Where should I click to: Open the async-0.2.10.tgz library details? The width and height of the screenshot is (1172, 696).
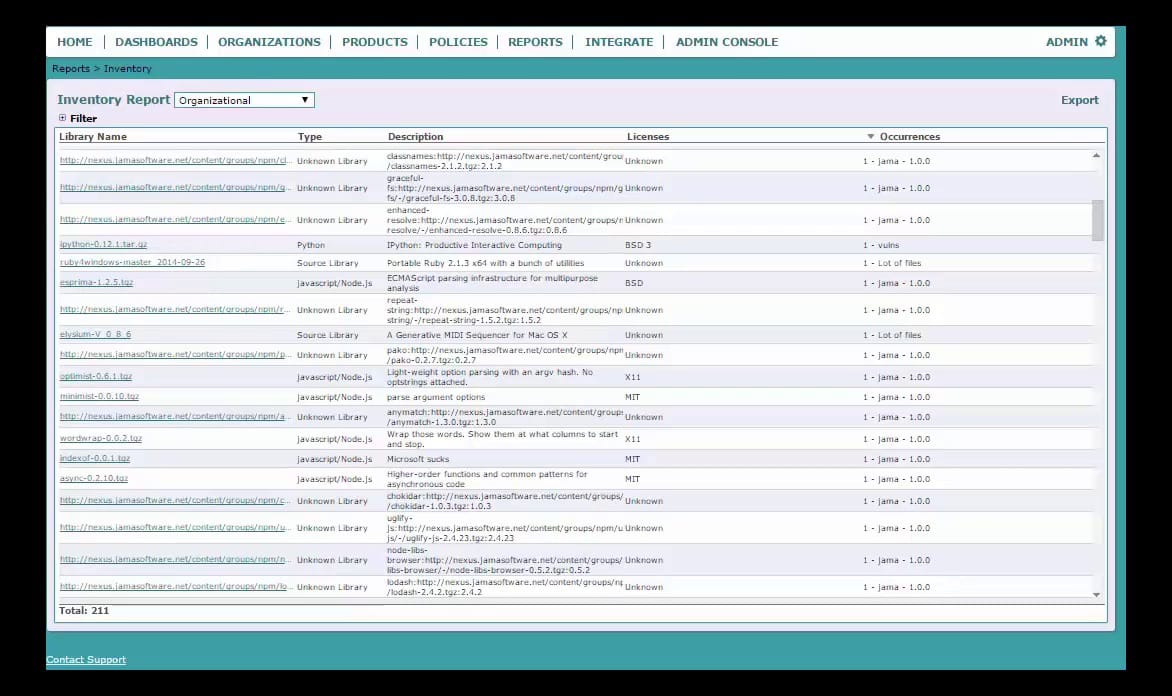(x=93, y=479)
